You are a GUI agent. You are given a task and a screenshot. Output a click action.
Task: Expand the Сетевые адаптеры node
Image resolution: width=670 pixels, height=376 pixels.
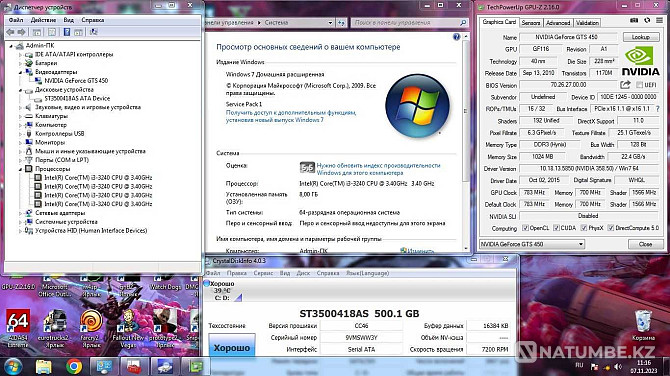tap(20, 213)
